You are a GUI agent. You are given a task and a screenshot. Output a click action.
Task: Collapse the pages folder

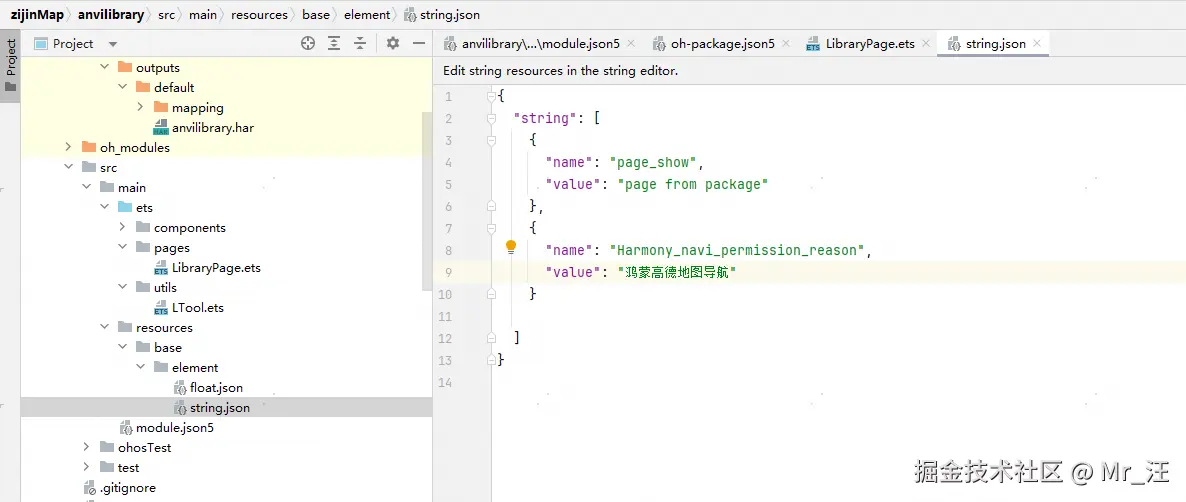tap(123, 248)
